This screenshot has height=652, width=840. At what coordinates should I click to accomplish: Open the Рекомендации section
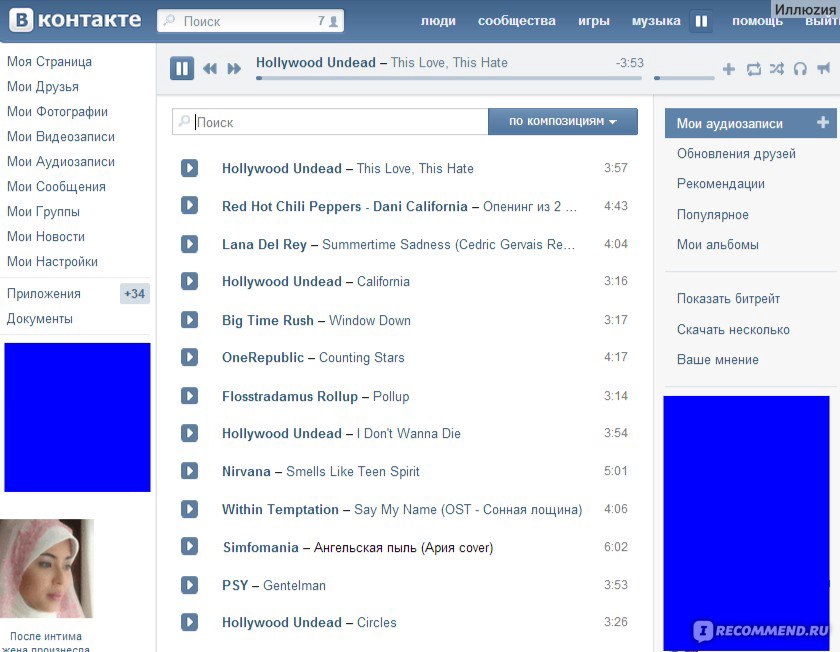pos(721,184)
